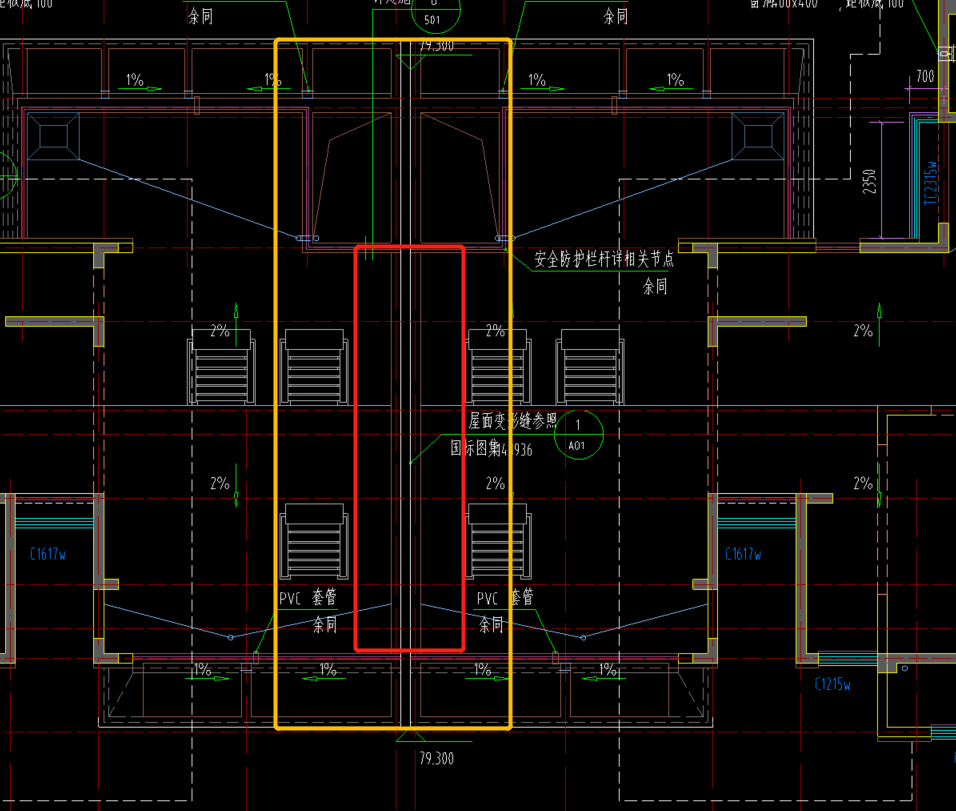Select the TC2315w window label
This screenshot has width=956, height=811.
[x=930, y=183]
